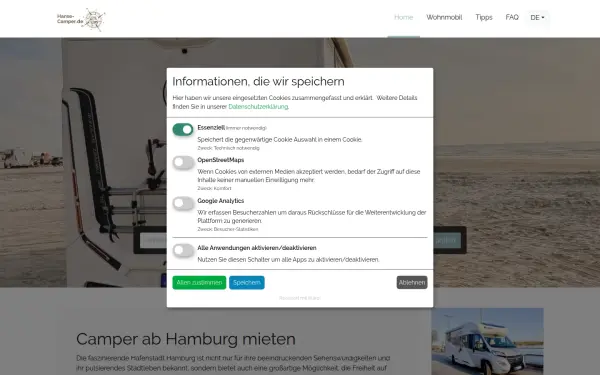Click the Speichern button

pos(246,282)
